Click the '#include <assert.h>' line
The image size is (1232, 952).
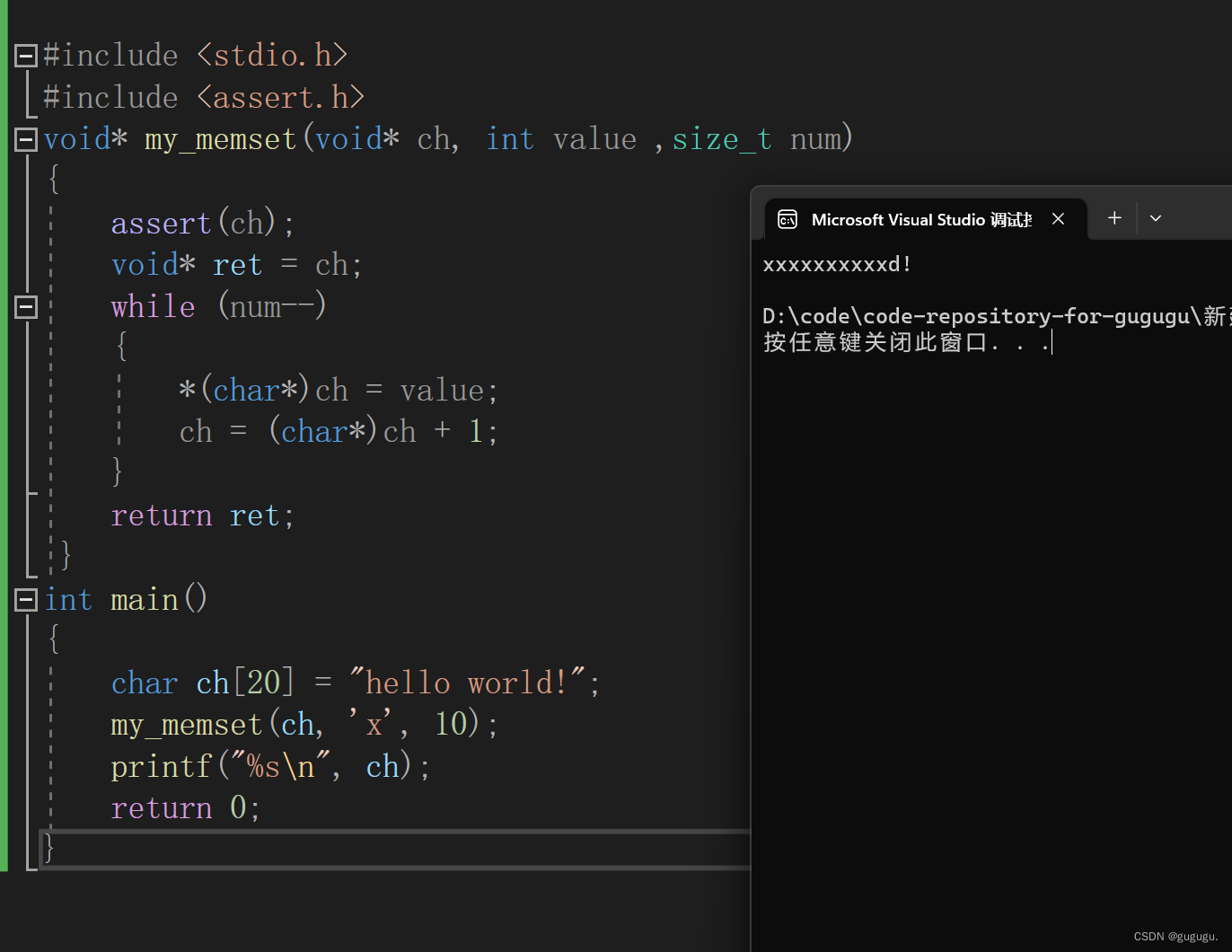point(204,97)
